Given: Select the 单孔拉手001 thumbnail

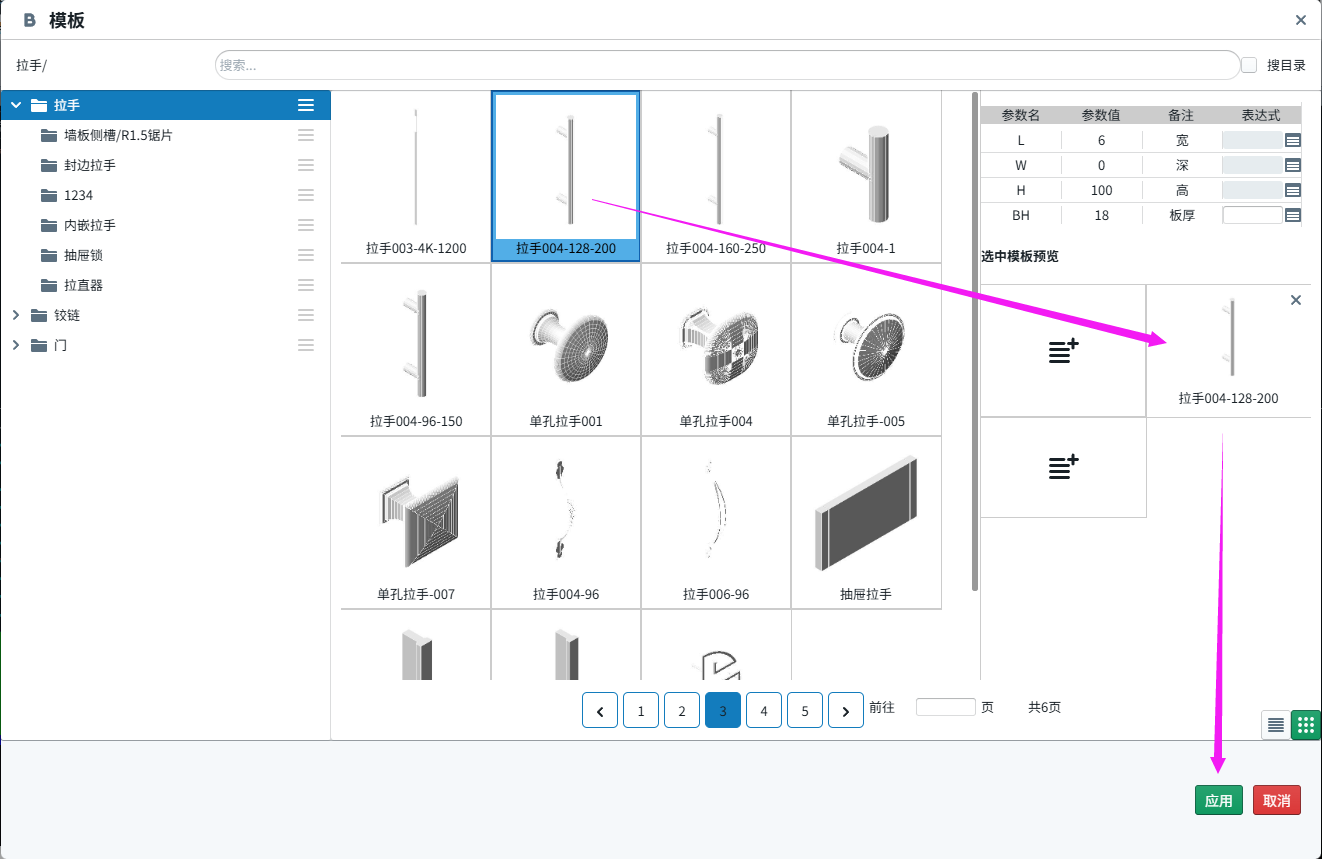Looking at the screenshot, I should 566,350.
